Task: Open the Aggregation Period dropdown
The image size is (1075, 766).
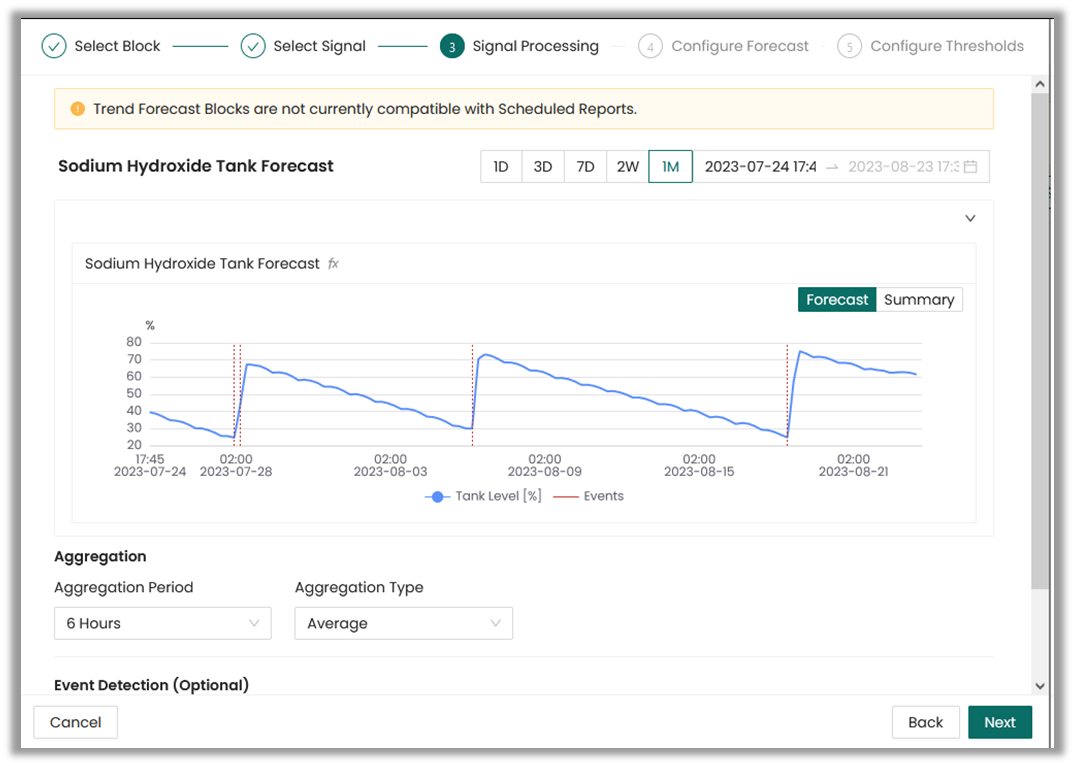Action: click(x=162, y=623)
